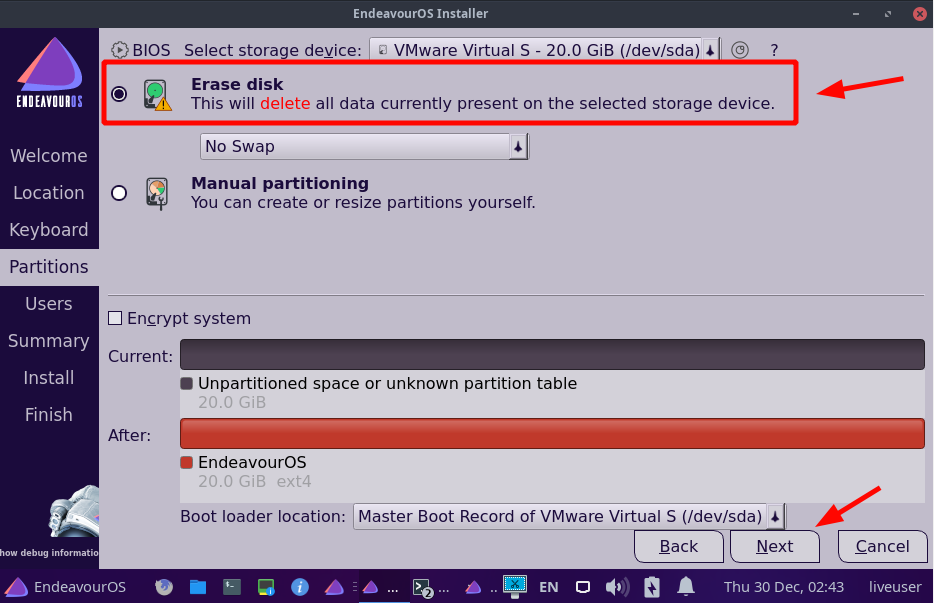Go to the Location step in sidebar
This screenshot has height=603, width=934.
coord(49,193)
